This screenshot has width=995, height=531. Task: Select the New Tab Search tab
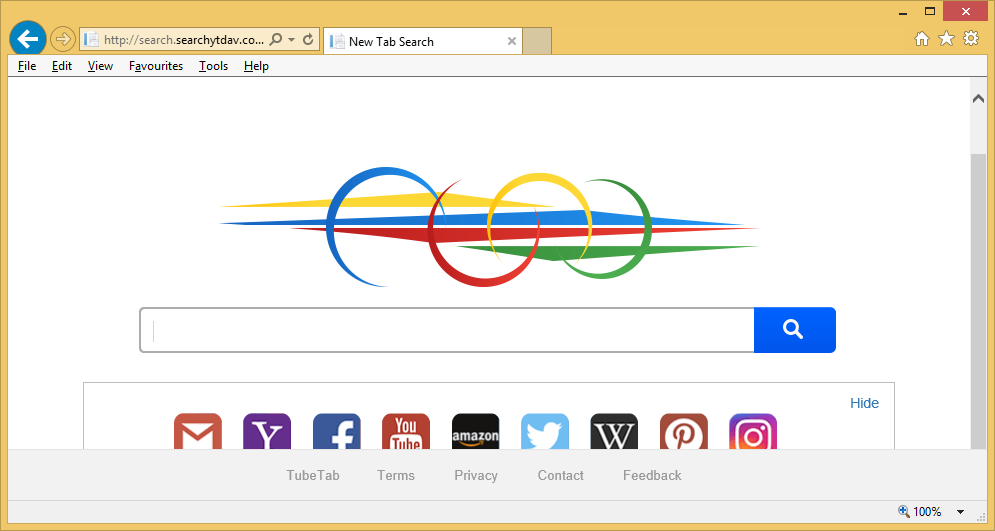tap(422, 41)
